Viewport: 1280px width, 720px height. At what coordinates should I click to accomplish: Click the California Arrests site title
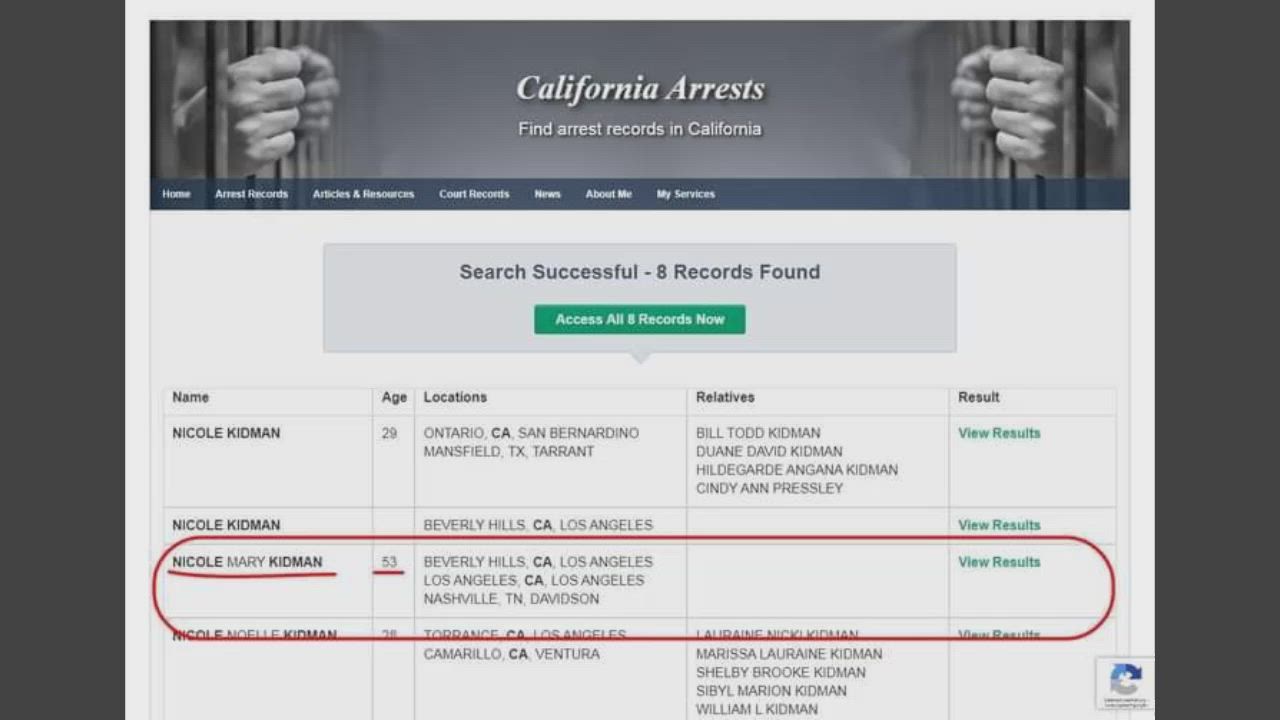click(x=640, y=90)
